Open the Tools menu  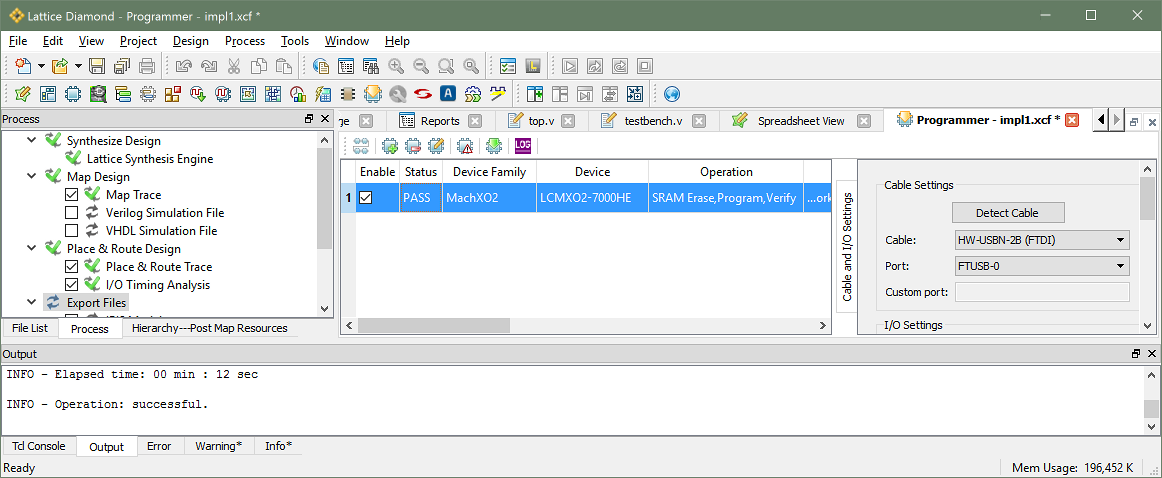(294, 41)
